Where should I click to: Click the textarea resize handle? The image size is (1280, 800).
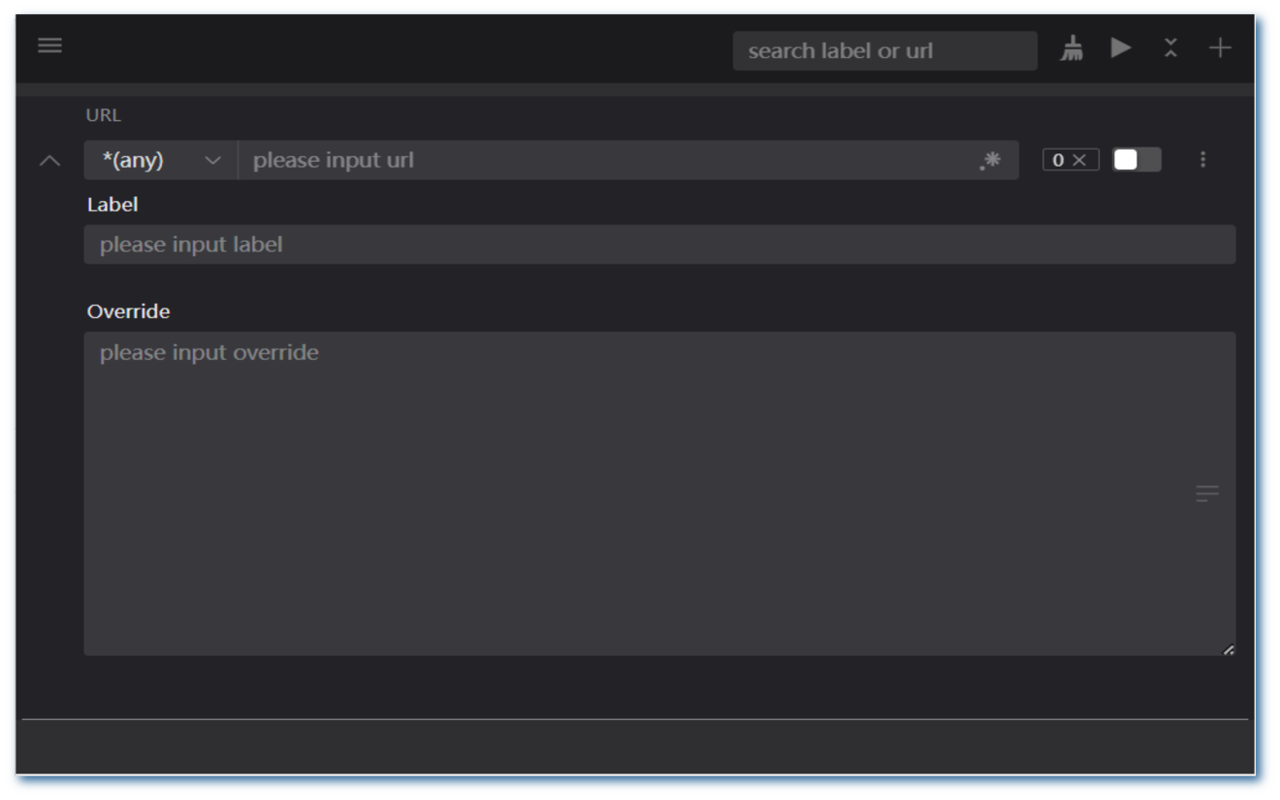point(1228,649)
